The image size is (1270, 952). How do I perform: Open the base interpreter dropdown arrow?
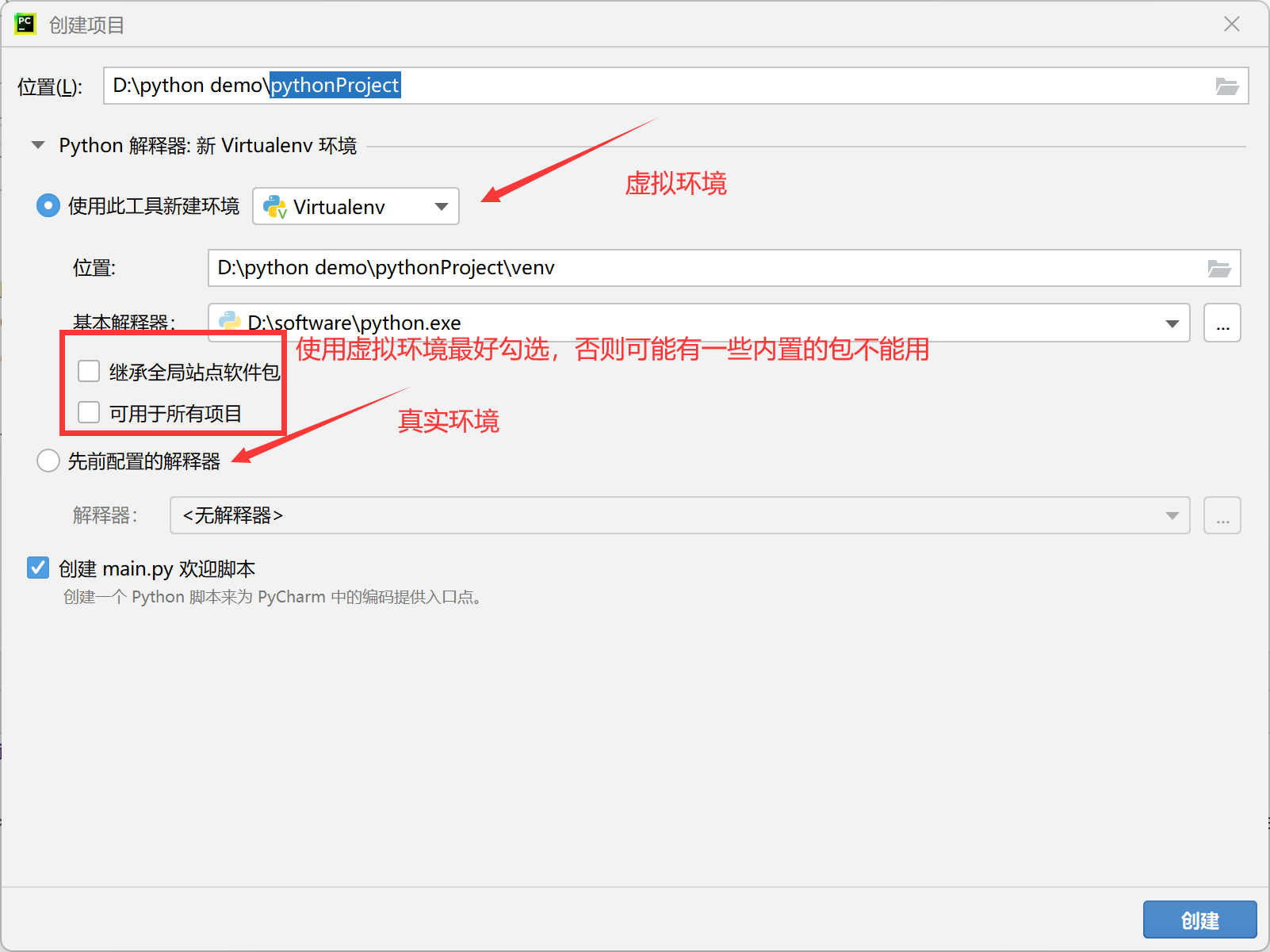point(1172,323)
